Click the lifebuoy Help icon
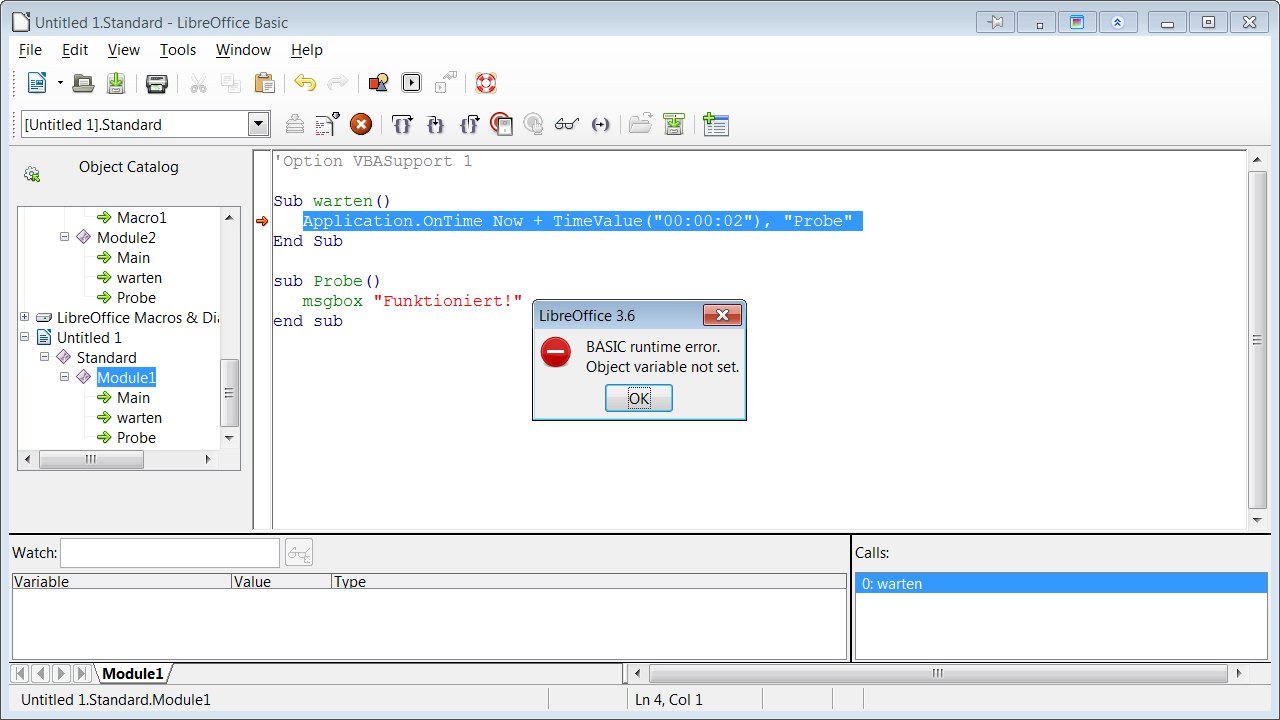This screenshot has width=1280, height=720. click(486, 83)
